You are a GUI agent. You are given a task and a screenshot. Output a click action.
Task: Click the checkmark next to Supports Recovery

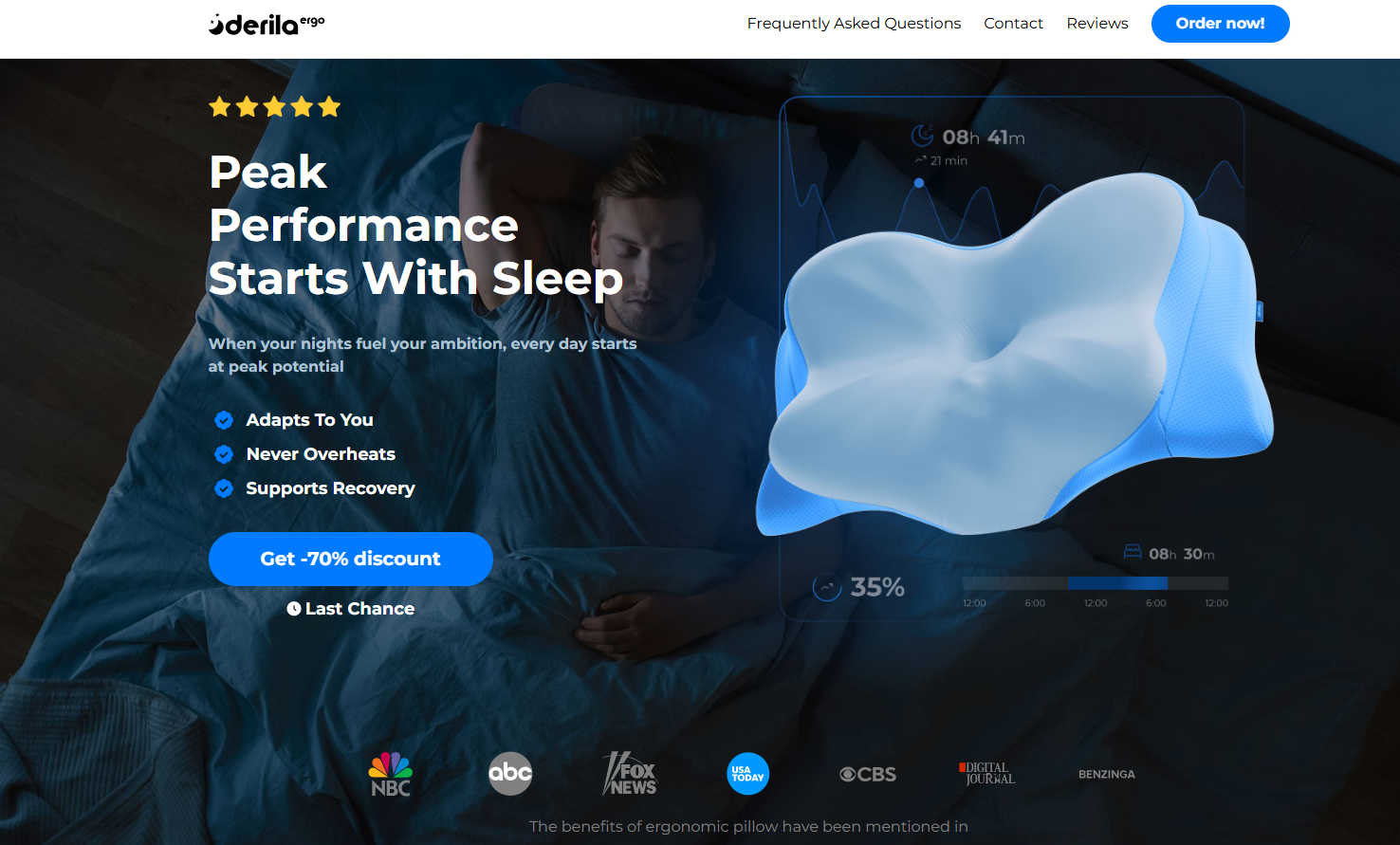coord(224,488)
